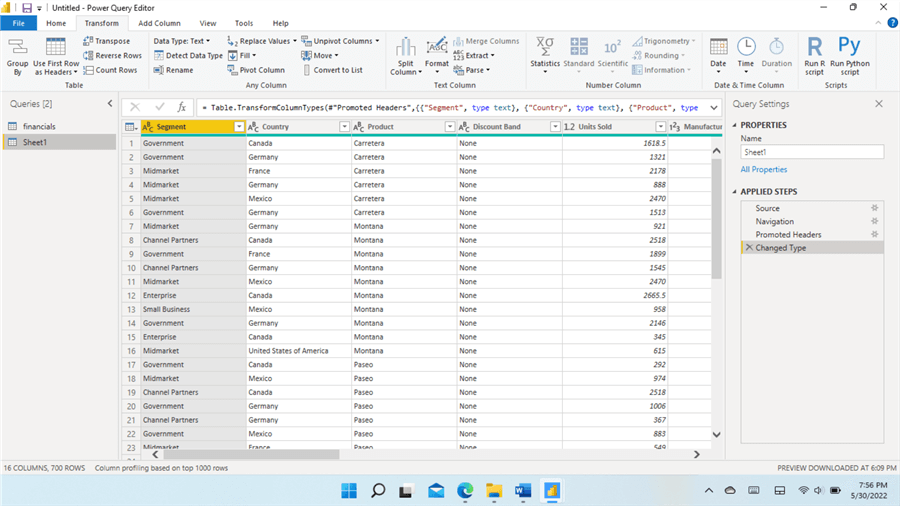The width and height of the screenshot is (900, 506).
Task: Open the Product column filter dropdown
Action: click(449, 127)
